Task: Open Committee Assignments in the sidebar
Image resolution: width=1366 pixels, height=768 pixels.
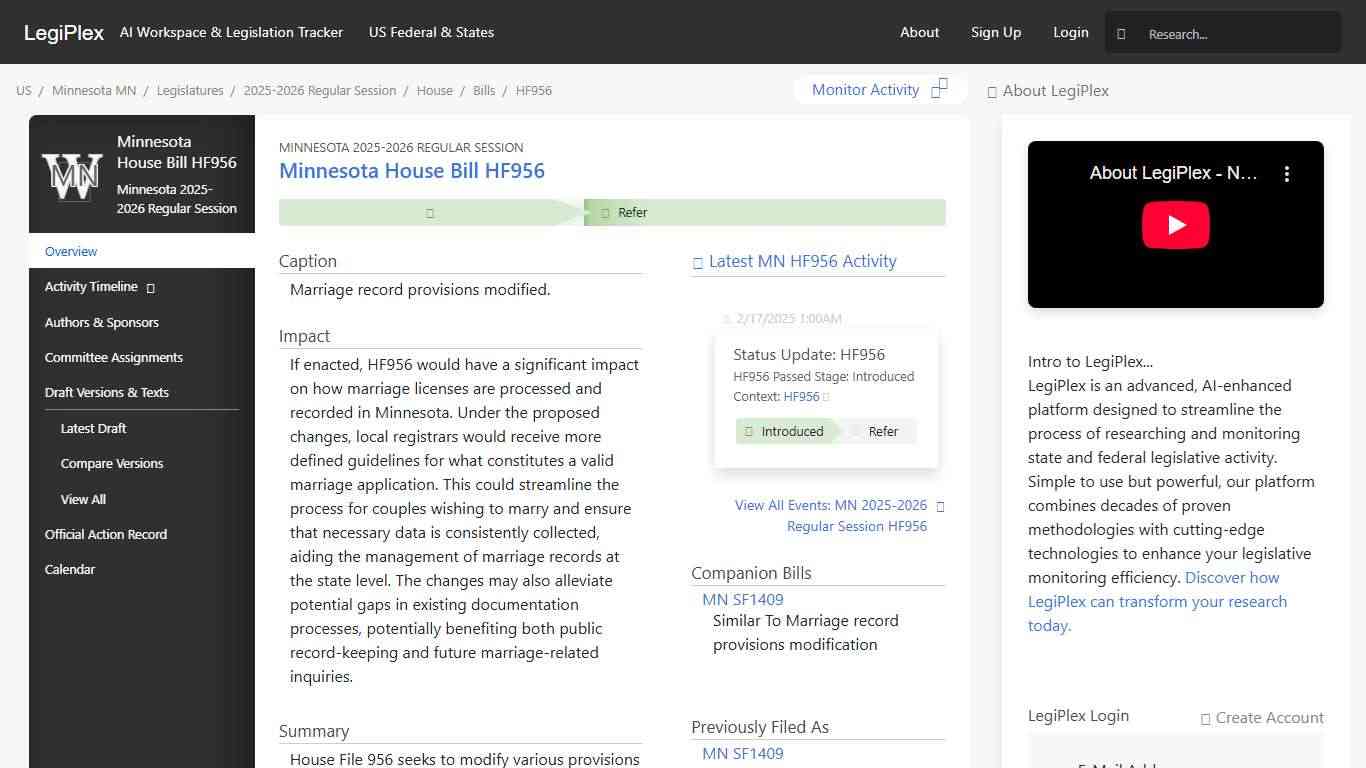Action: pos(114,357)
